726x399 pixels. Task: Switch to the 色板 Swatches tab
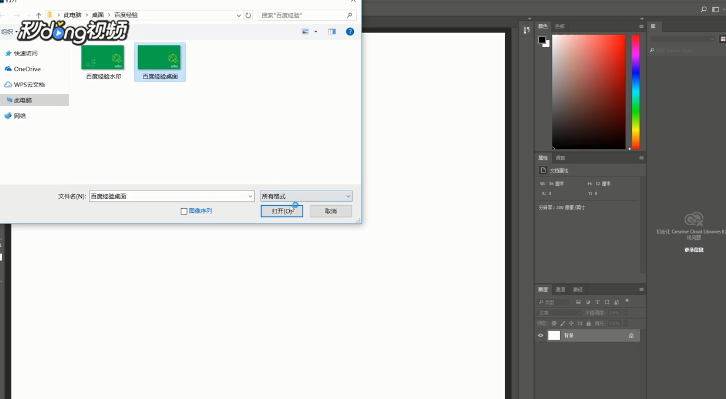[560, 26]
